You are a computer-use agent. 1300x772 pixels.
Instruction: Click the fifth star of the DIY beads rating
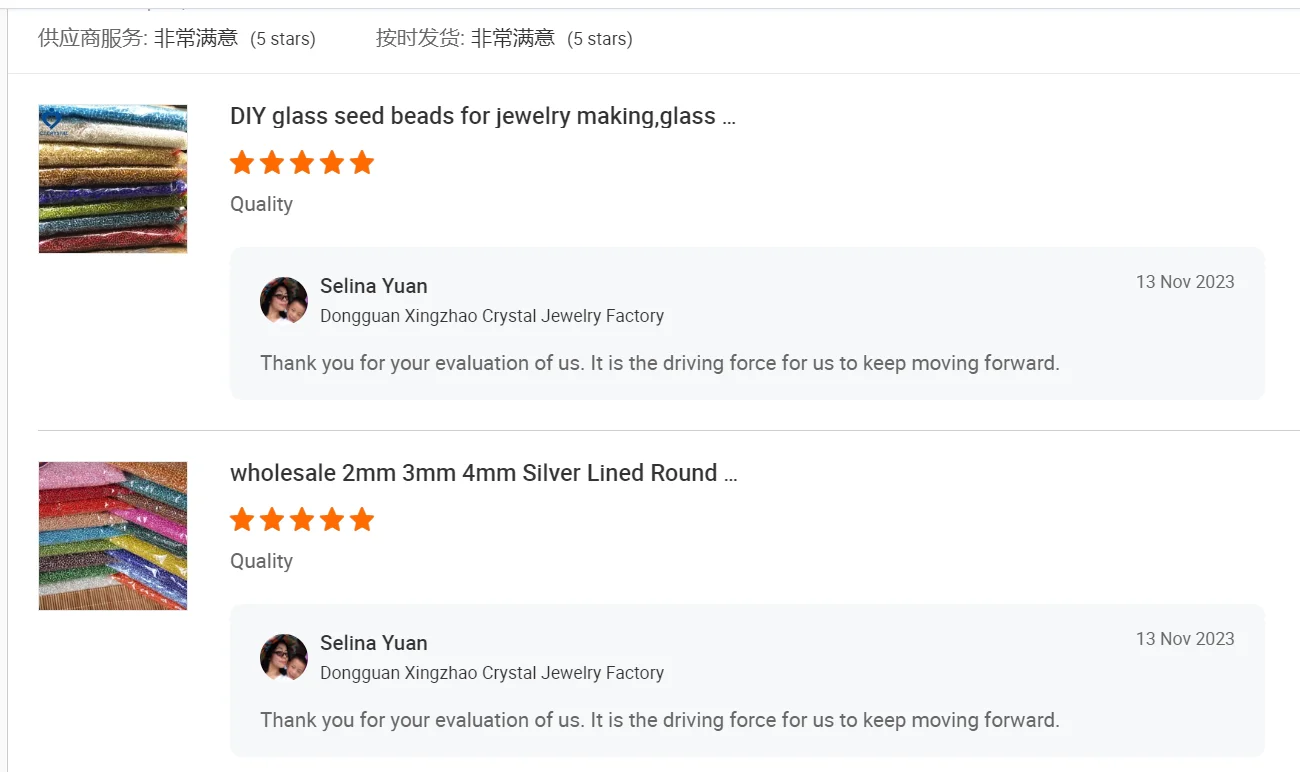coord(362,163)
